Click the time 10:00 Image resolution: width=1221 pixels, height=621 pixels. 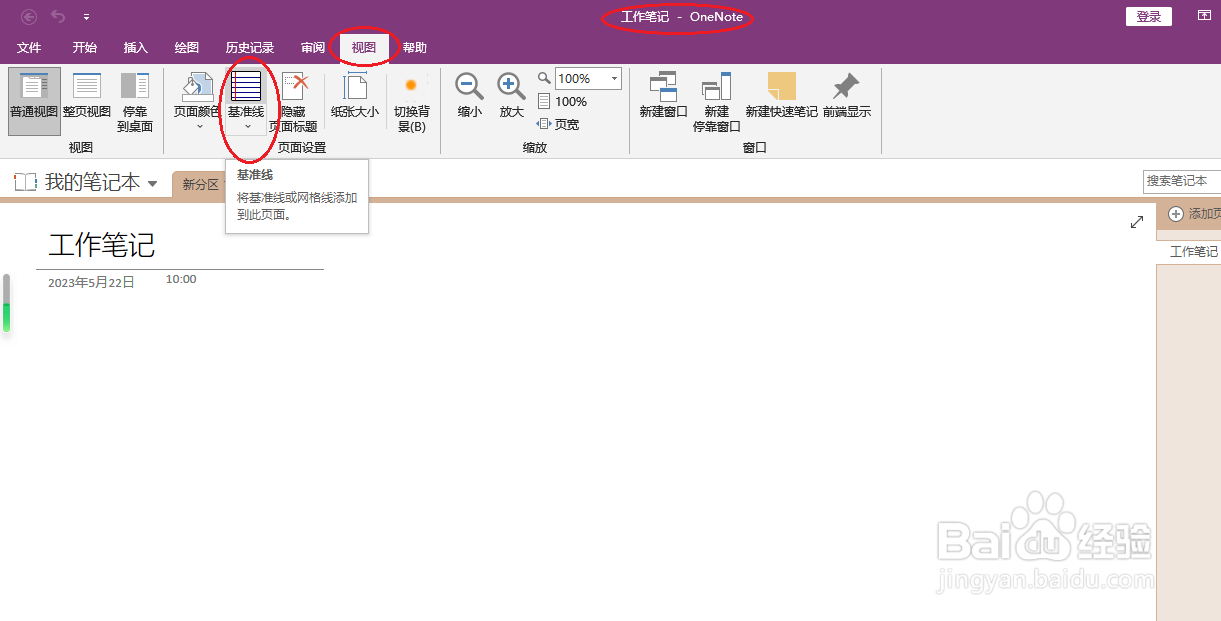click(x=181, y=279)
